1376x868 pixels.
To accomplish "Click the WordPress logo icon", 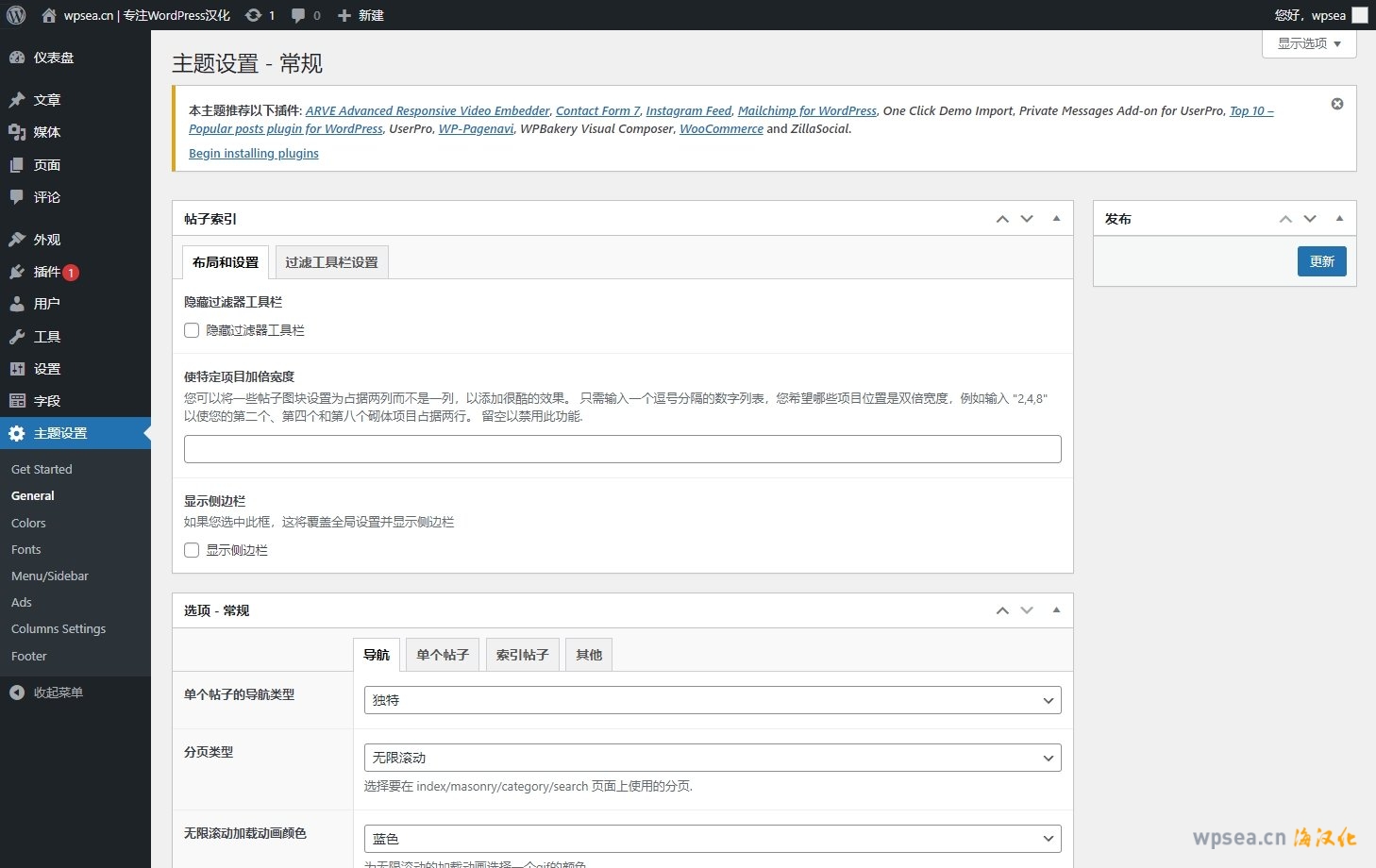I will pos(16,15).
